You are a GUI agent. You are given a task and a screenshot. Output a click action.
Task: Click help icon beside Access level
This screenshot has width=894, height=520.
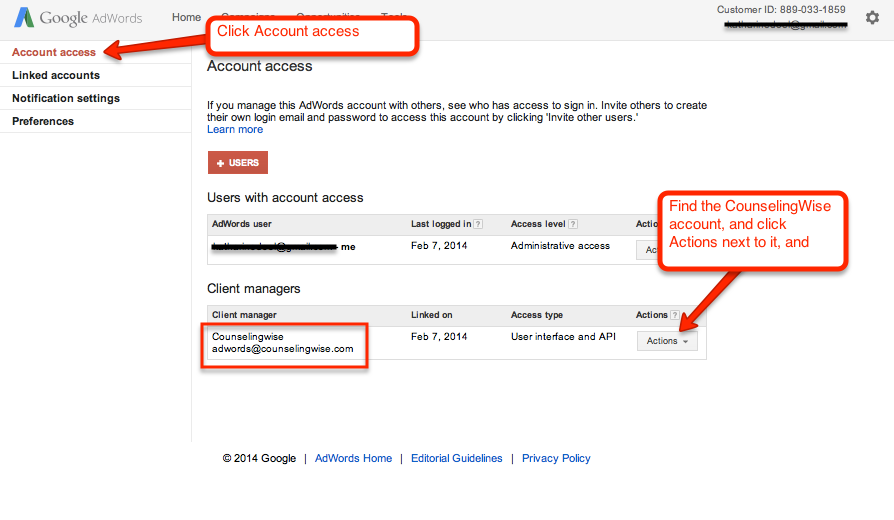click(573, 224)
